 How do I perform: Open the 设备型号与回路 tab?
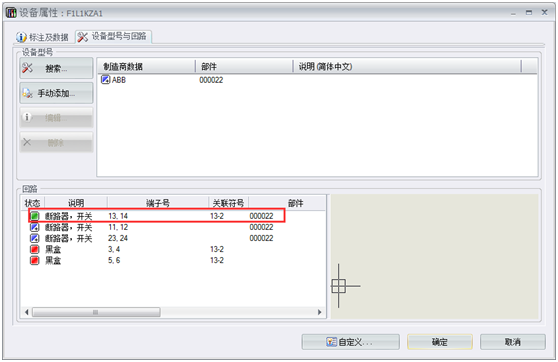114,36
